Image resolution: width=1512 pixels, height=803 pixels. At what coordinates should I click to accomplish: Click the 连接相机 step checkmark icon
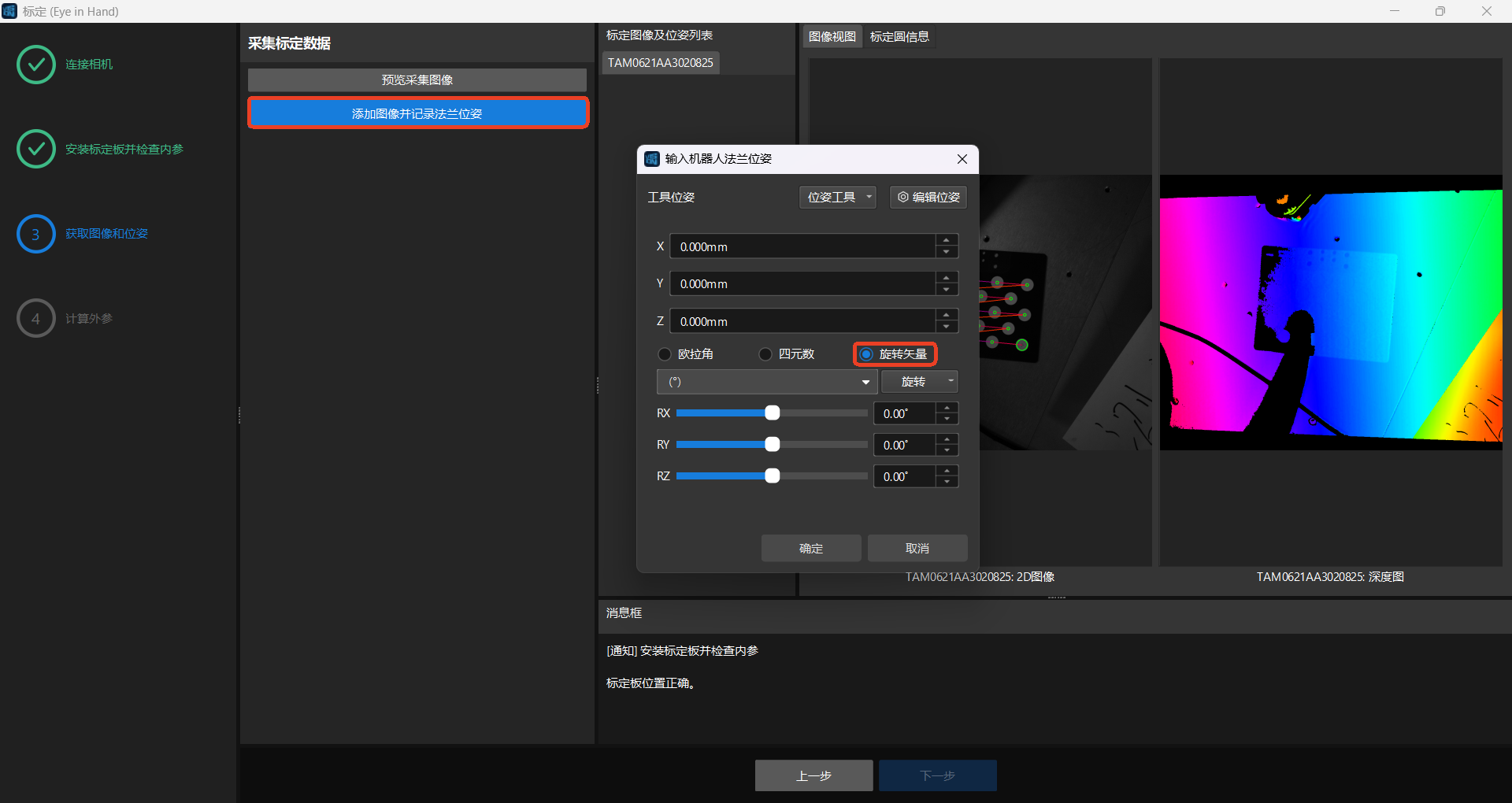pyautogui.click(x=36, y=65)
